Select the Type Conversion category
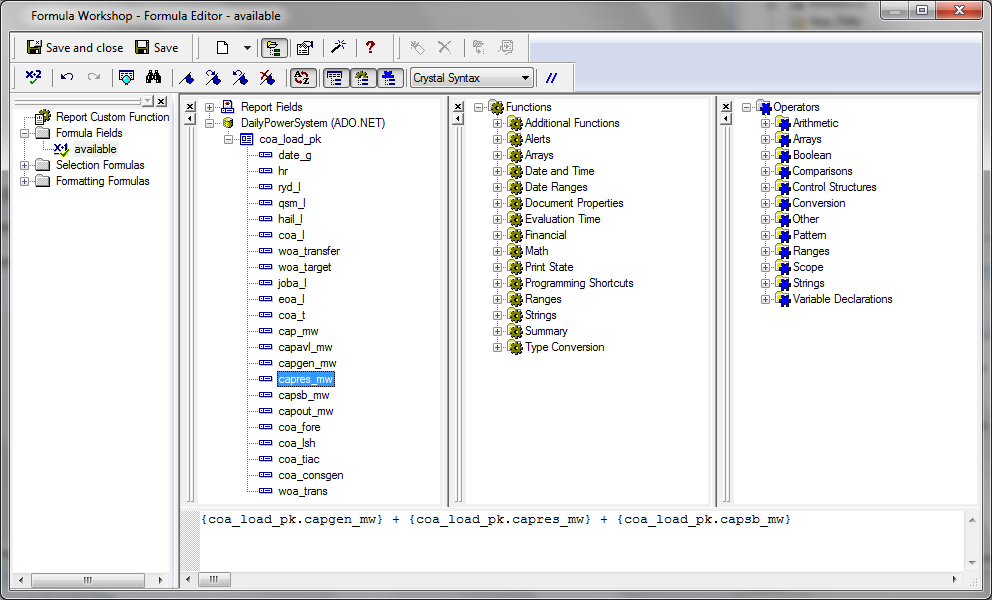 [x=564, y=347]
